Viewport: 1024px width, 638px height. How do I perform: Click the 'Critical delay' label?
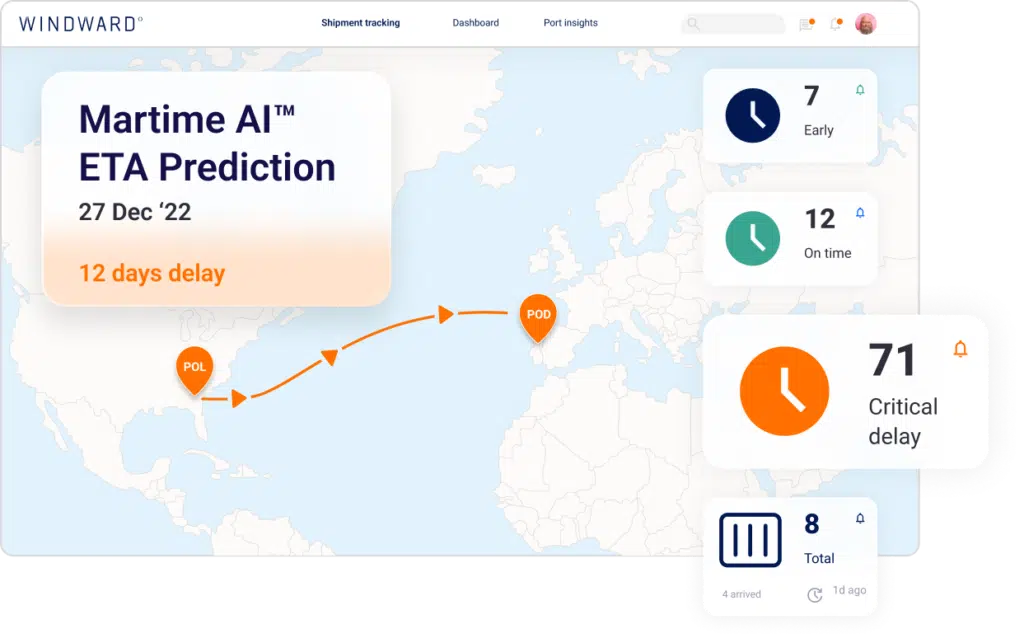click(903, 421)
